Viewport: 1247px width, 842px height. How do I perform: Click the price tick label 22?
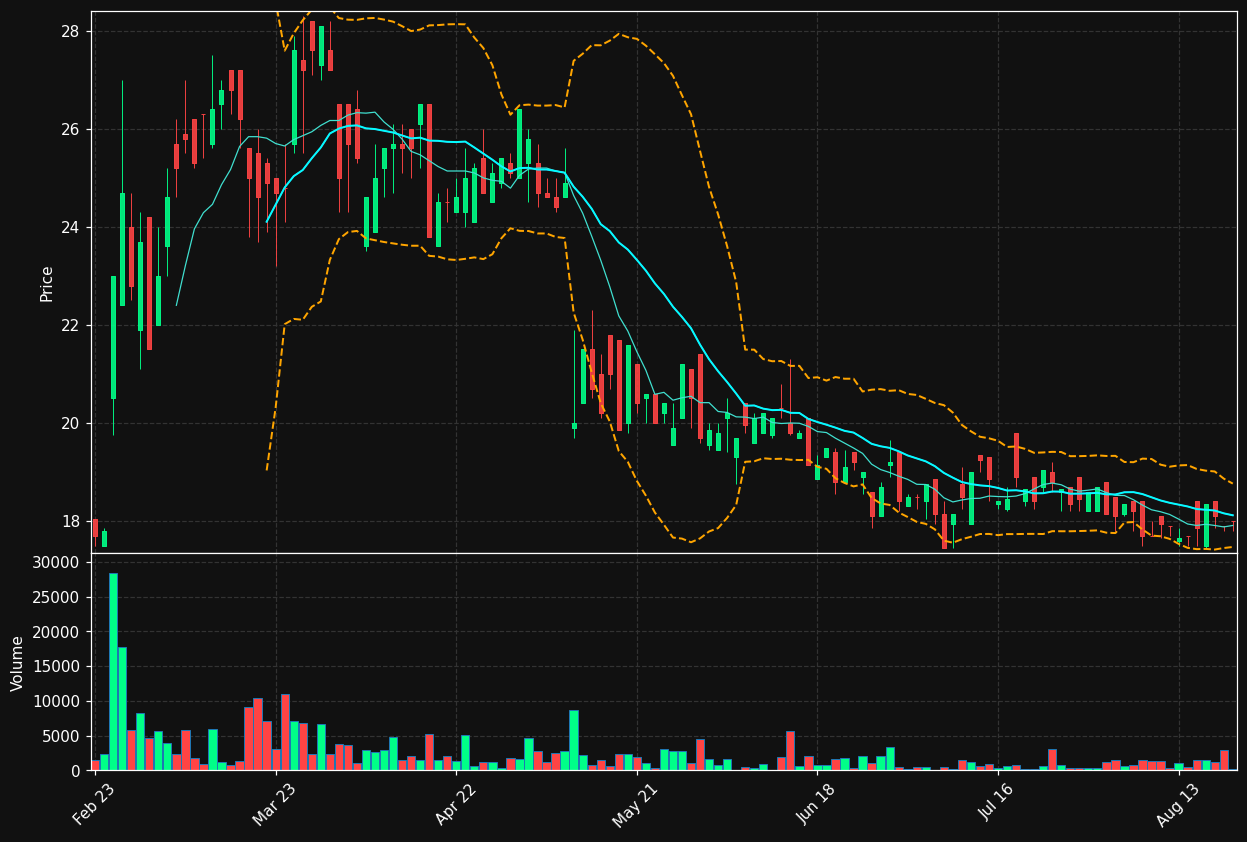(x=70, y=326)
